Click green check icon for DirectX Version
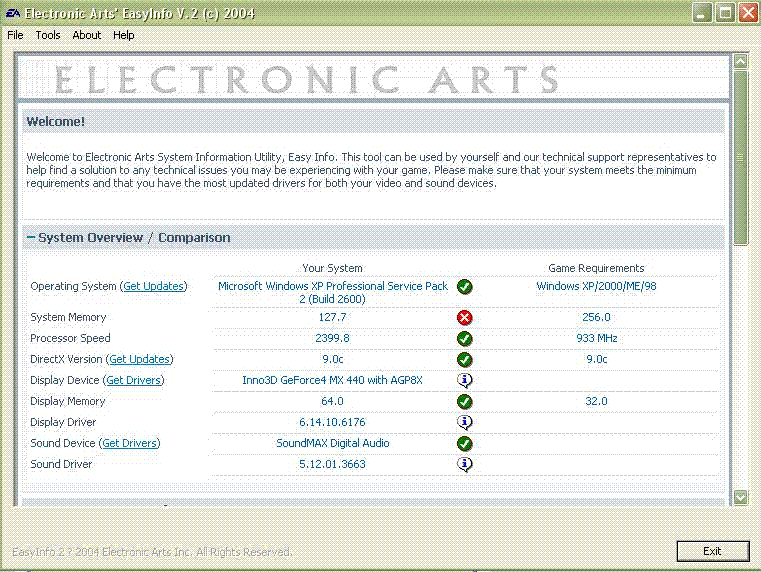This screenshot has height=572, width=761. click(x=464, y=360)
